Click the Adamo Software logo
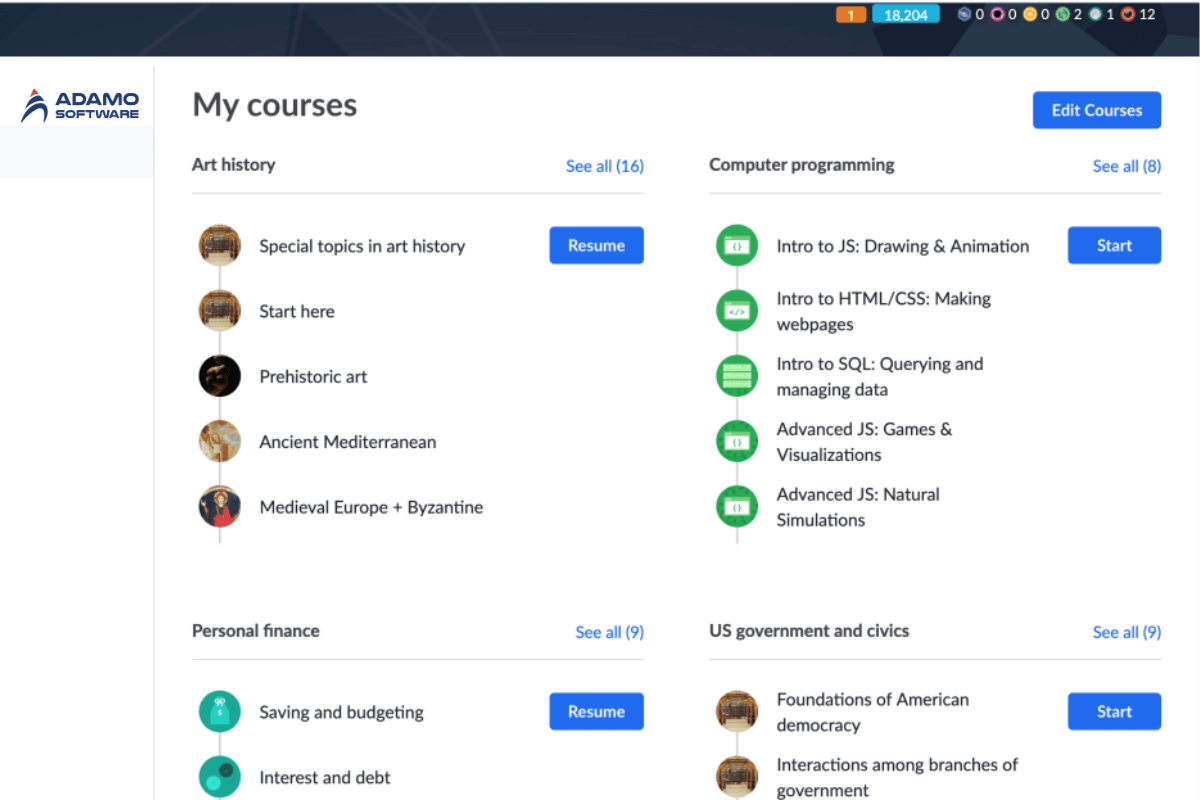This screenshot has height=800, width=1200. pyautogui.click(x=80, y=106)
